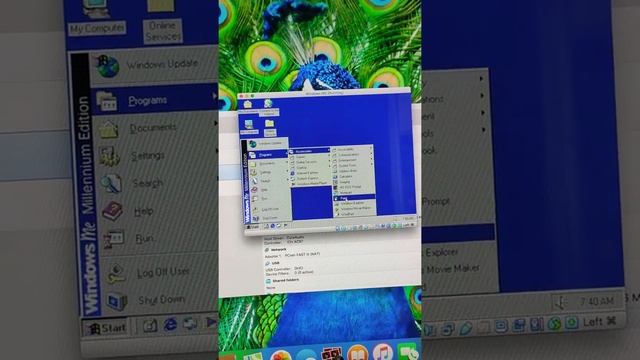Open Internet Explorer icon on center VM desktop
640x360 pixels.
[x=269, y=108]
